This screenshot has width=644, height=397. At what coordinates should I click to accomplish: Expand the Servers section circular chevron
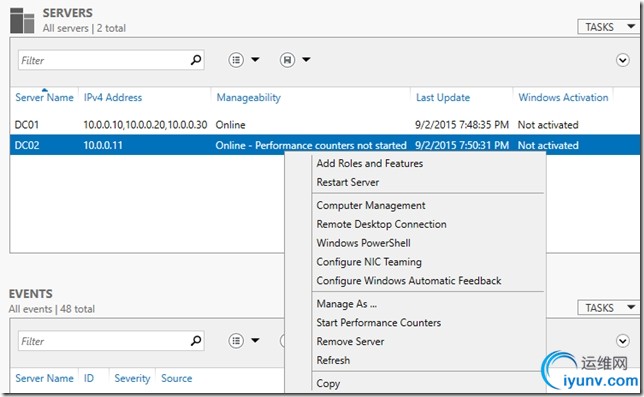[623, 60]
